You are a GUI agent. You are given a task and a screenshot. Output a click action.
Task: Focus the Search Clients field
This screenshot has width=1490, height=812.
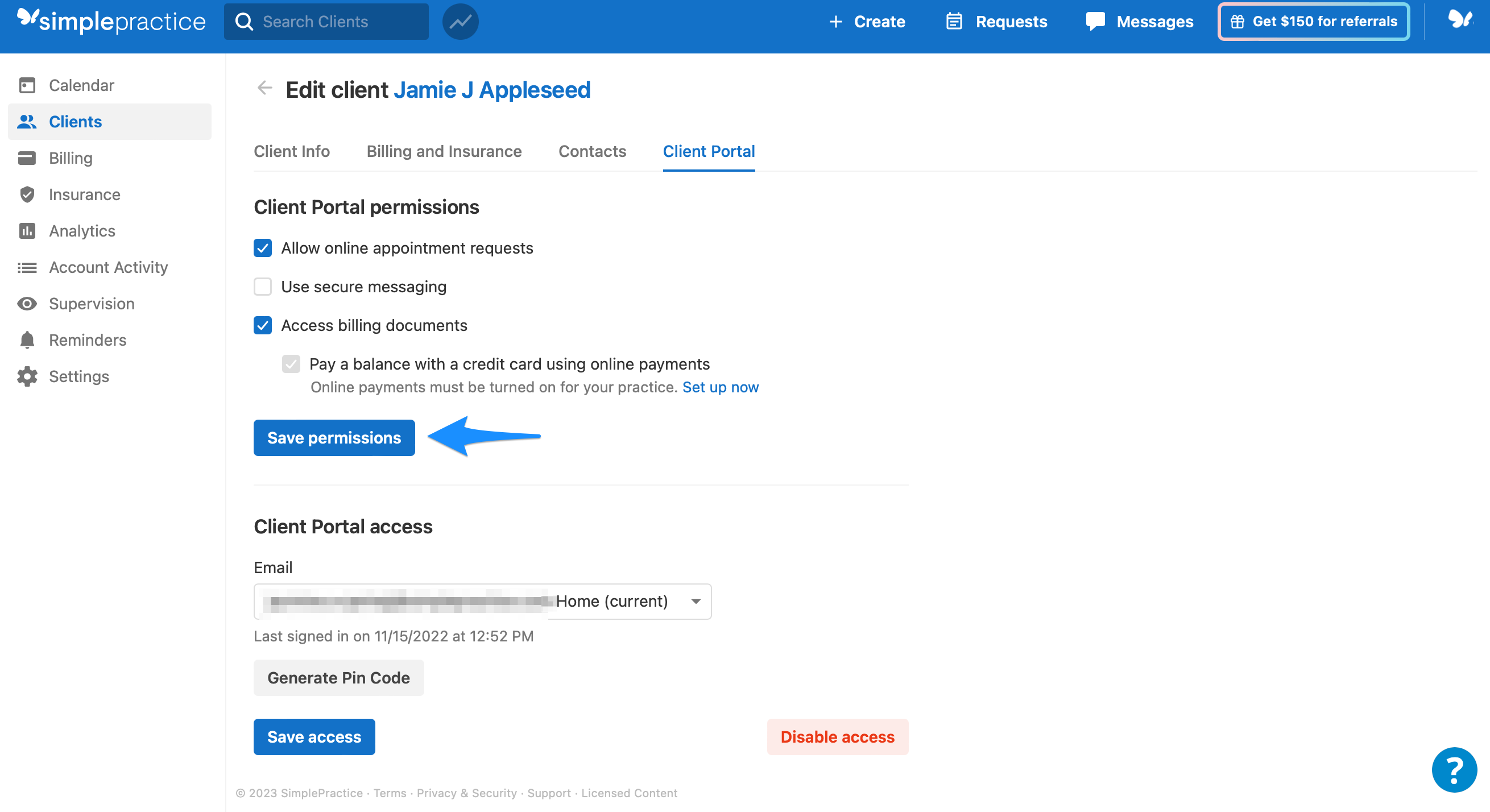[326, 22]
